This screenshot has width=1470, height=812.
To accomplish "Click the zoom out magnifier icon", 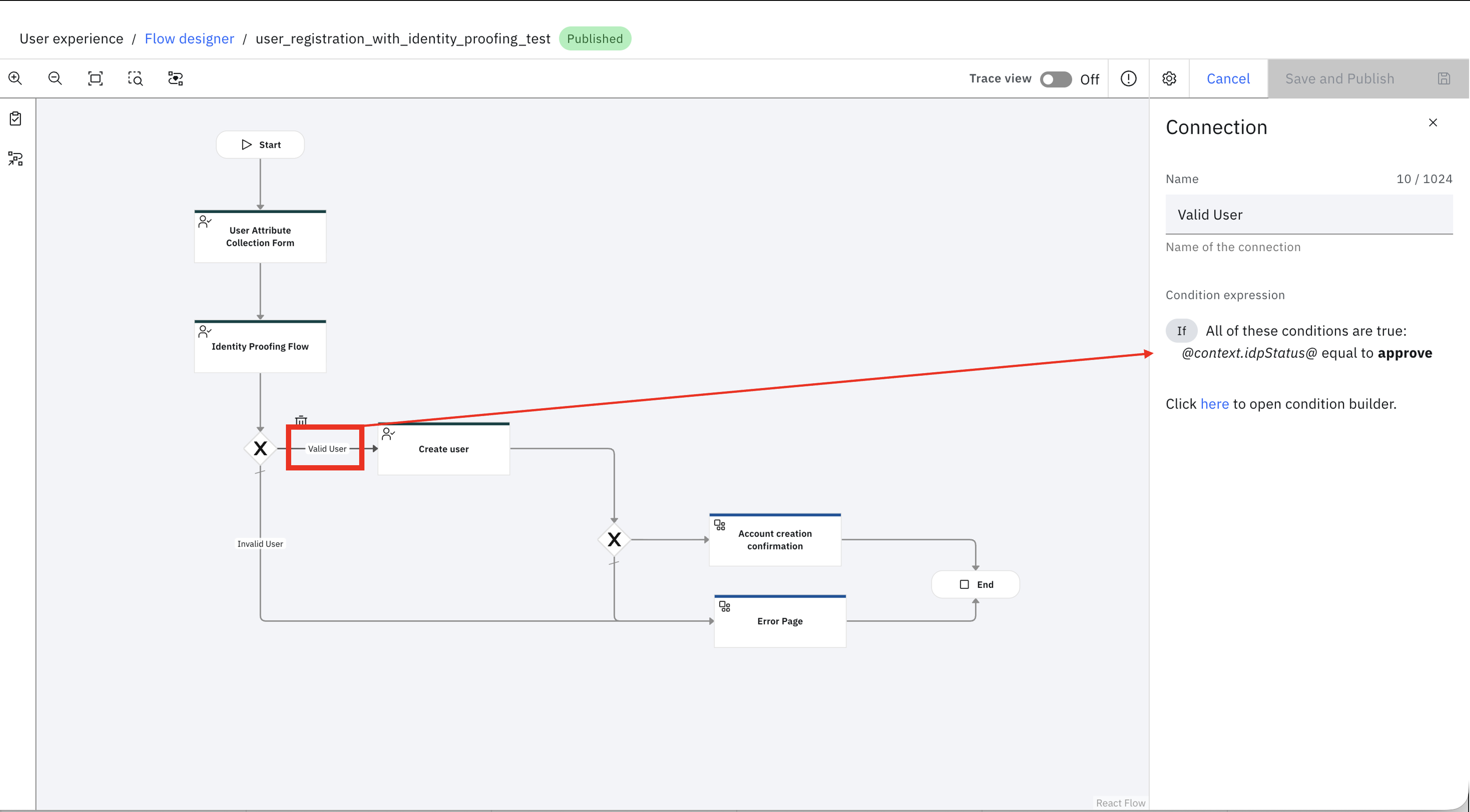I will tap(55, 78).
